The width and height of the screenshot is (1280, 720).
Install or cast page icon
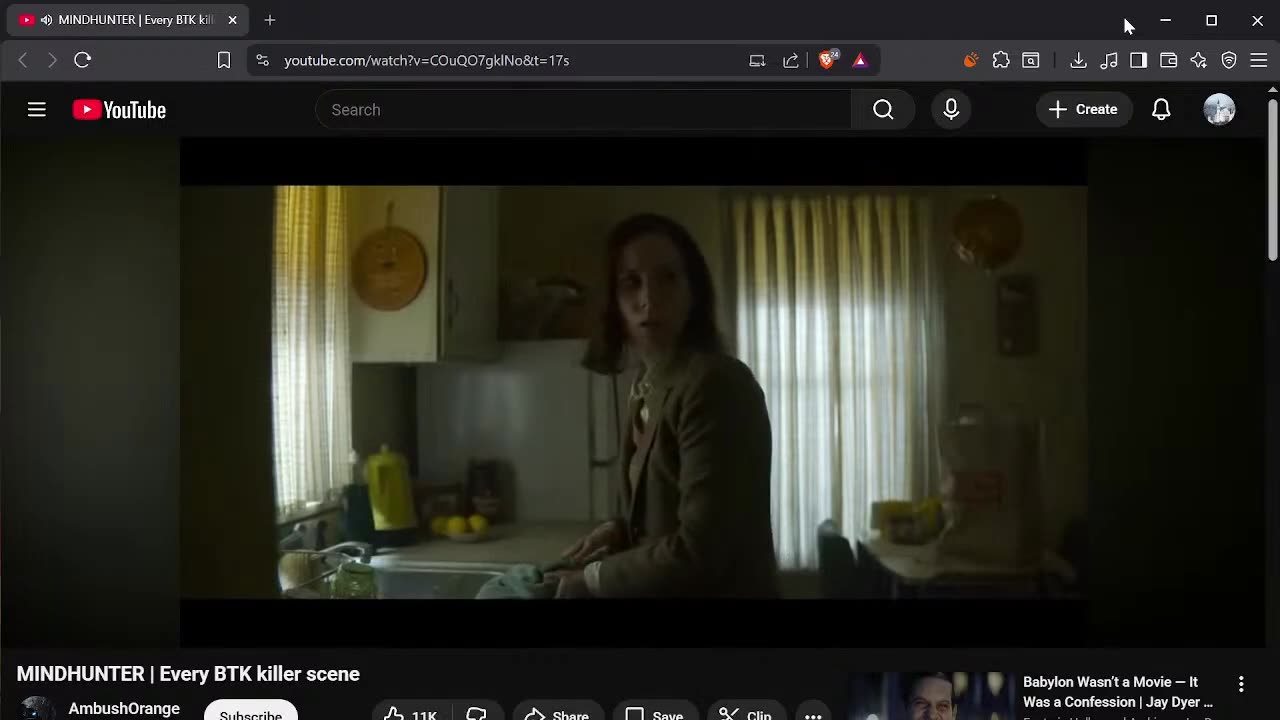pyautogui.click(x=757, y=61)
